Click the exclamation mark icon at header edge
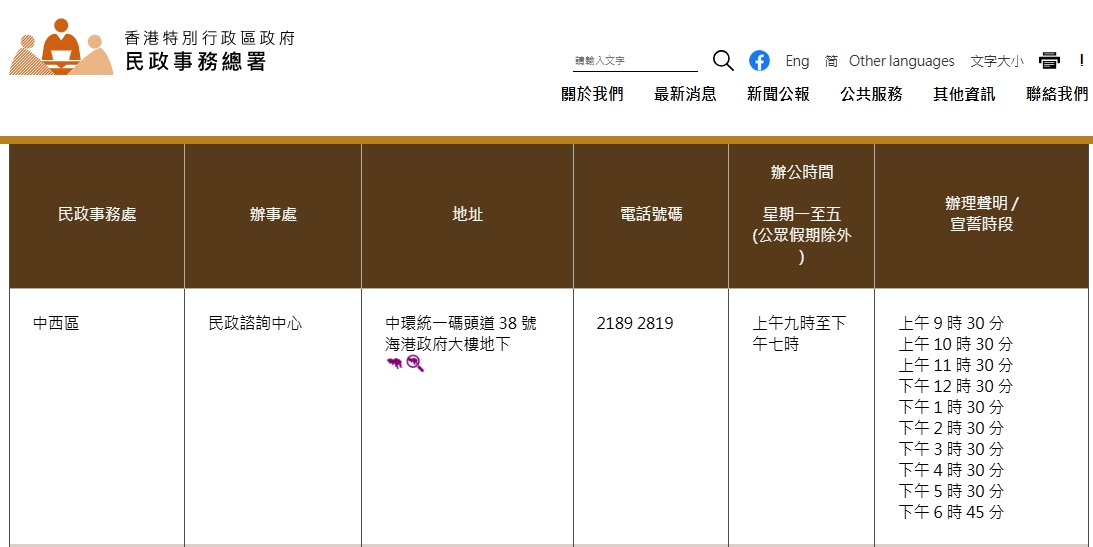1093x547 pixels. pyautogui.click(x=1081, y=61)
